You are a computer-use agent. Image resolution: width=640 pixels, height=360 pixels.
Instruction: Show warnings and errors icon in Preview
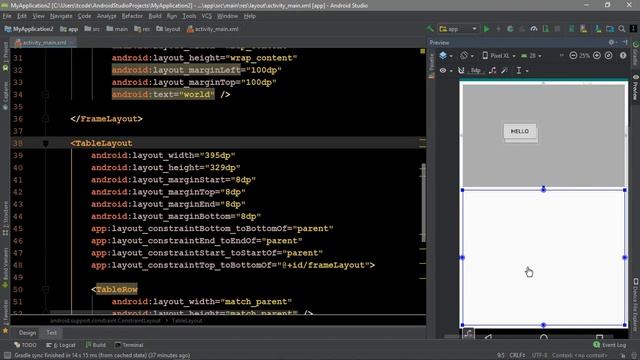tap(623, 56)
